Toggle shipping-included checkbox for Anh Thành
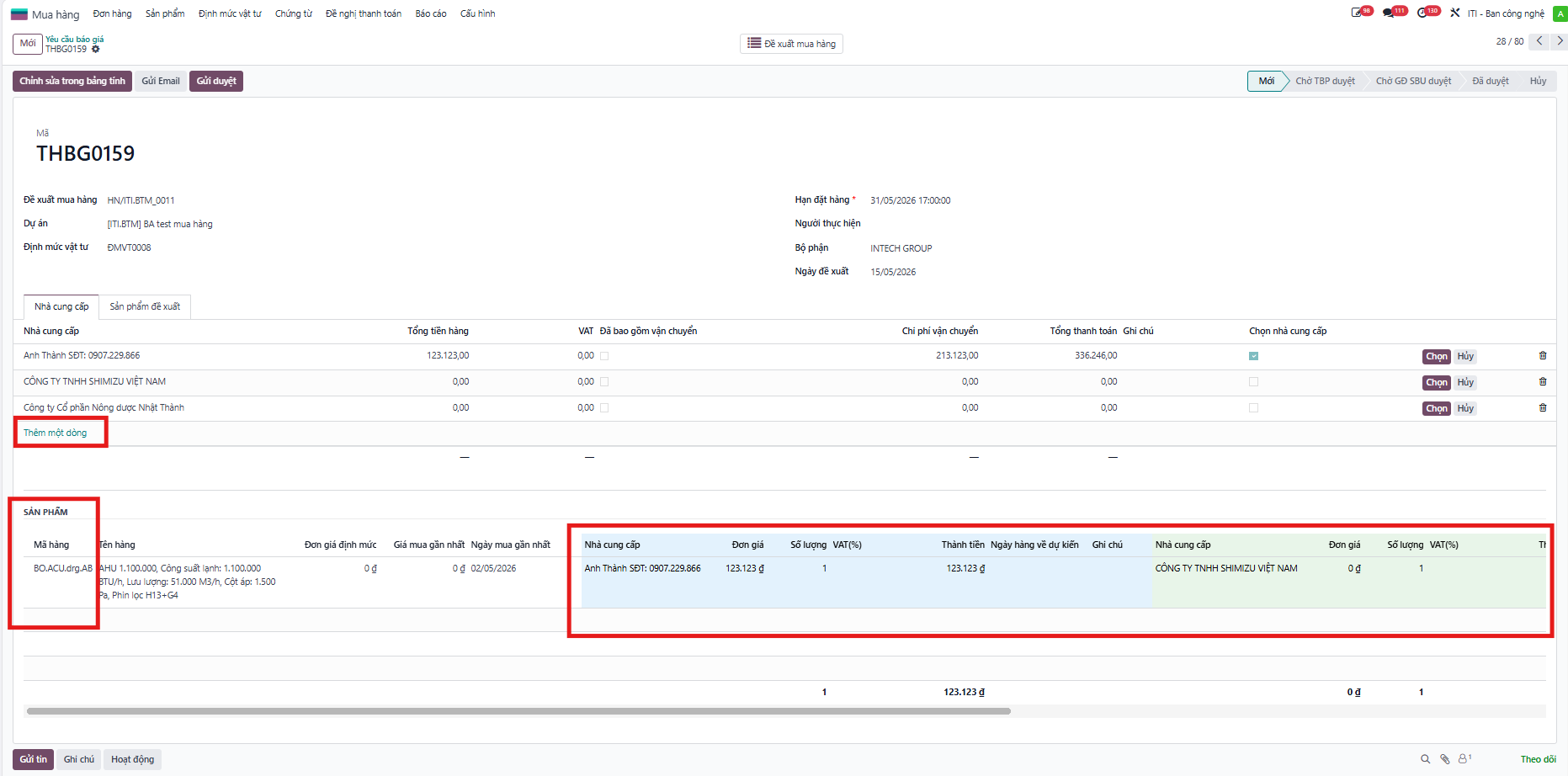 coord(604,356)
